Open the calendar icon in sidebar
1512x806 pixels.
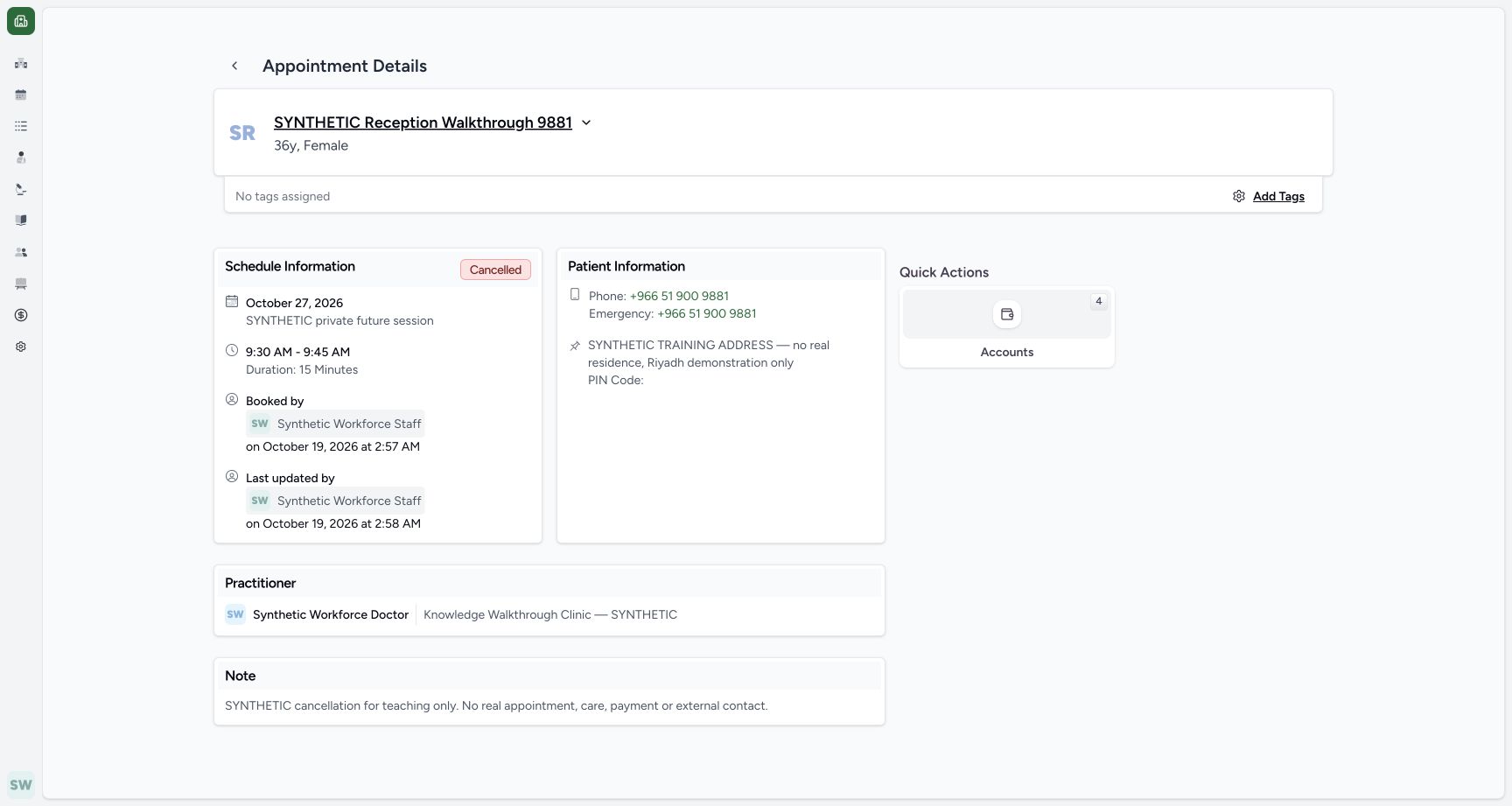(x=21, y=95)
